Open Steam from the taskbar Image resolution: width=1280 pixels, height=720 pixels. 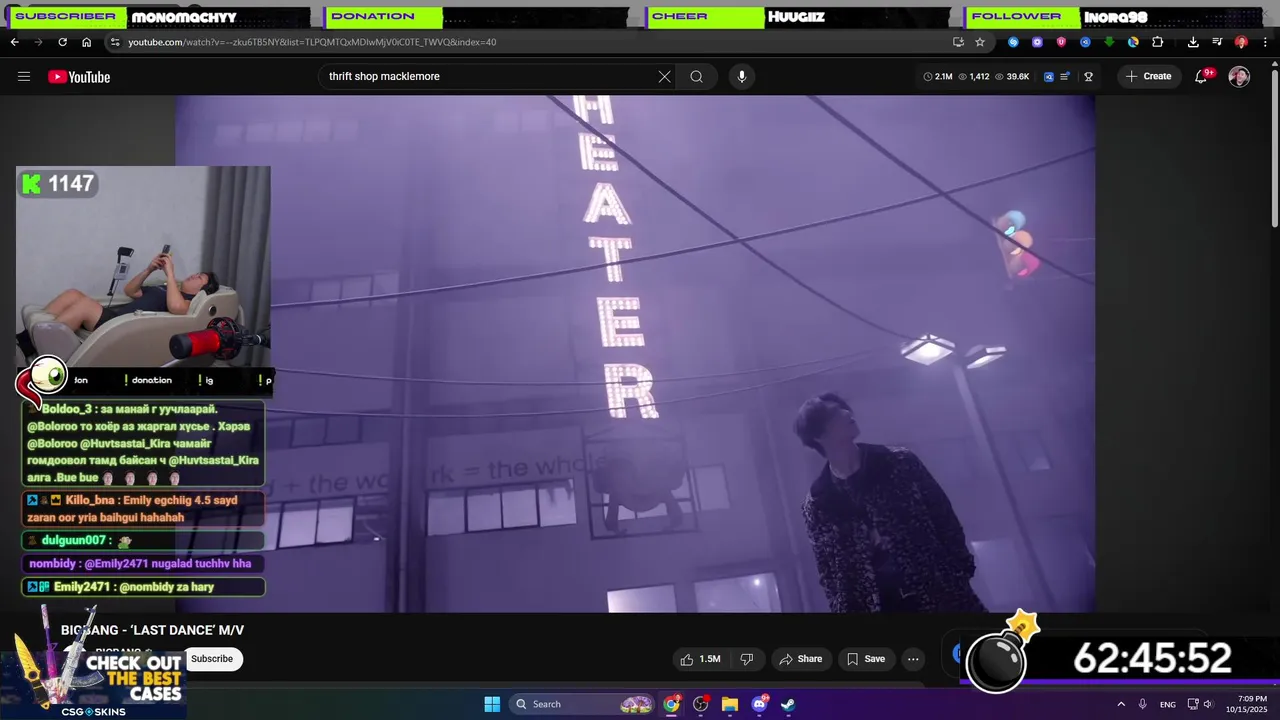coord(788,704)
